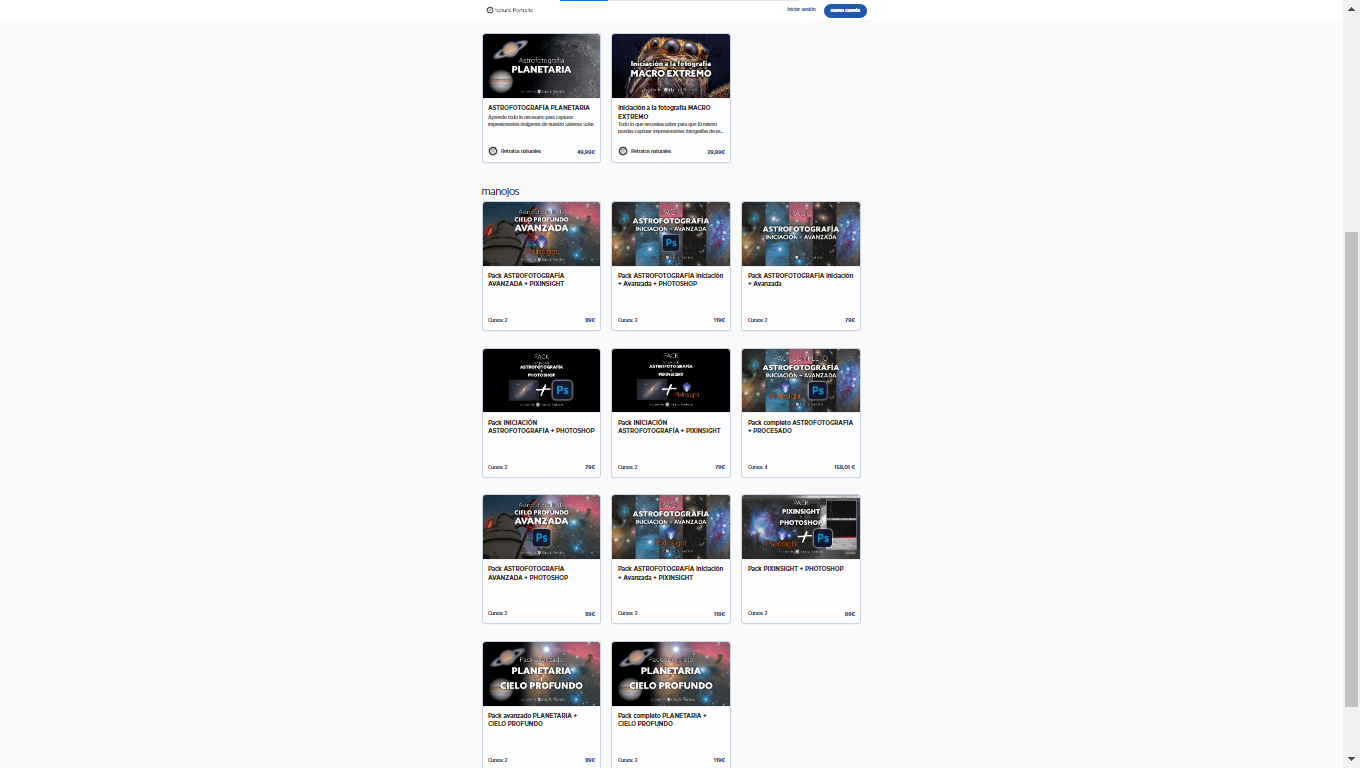Click the author avatar on the ASTROFOTOGRAFÍA PLANETARIA card
The image size is (1360, 768).
tap(493, 151)
